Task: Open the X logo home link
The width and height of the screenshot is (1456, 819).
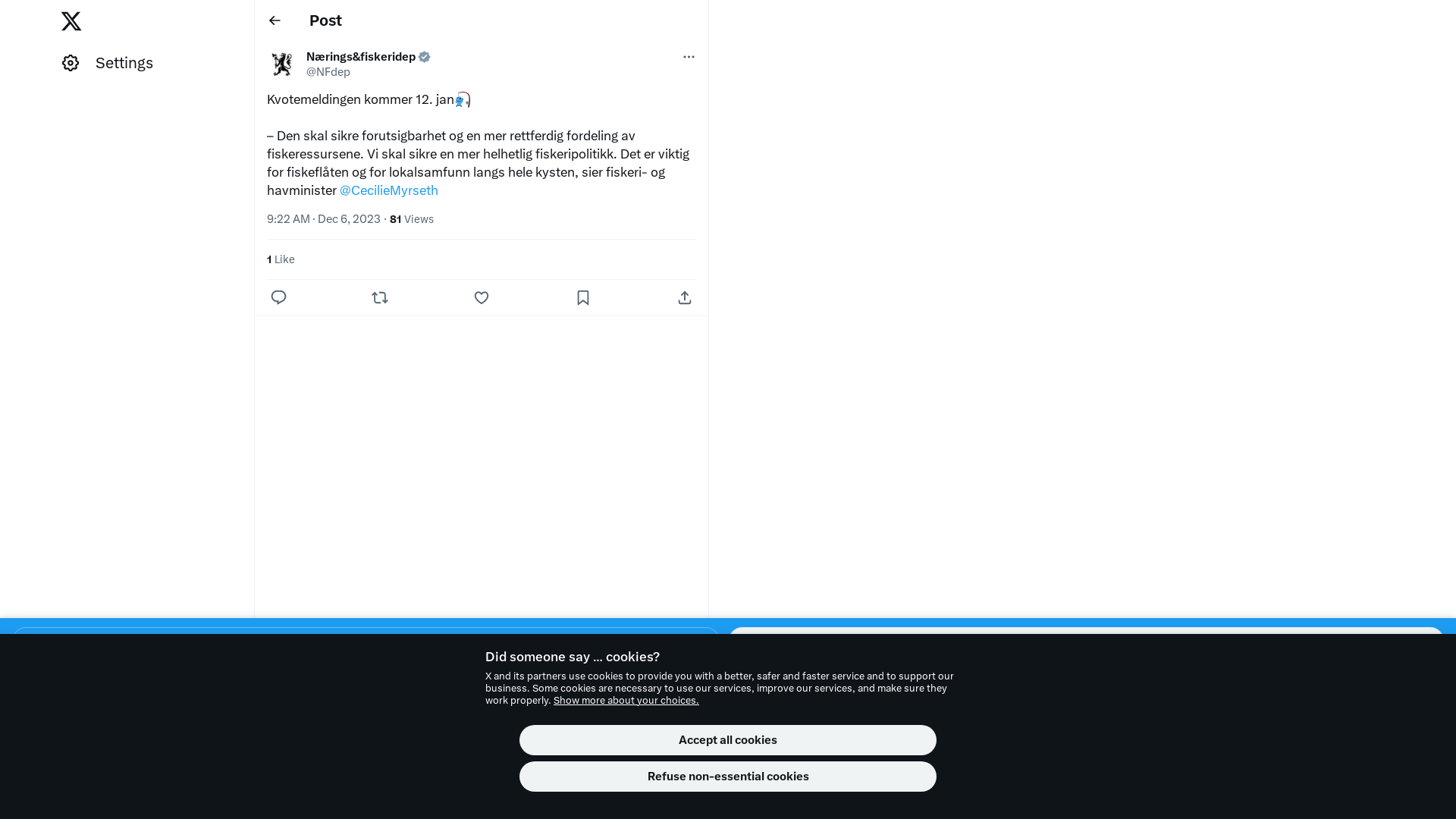Action: pyautogui.click(x=71, y=21)
